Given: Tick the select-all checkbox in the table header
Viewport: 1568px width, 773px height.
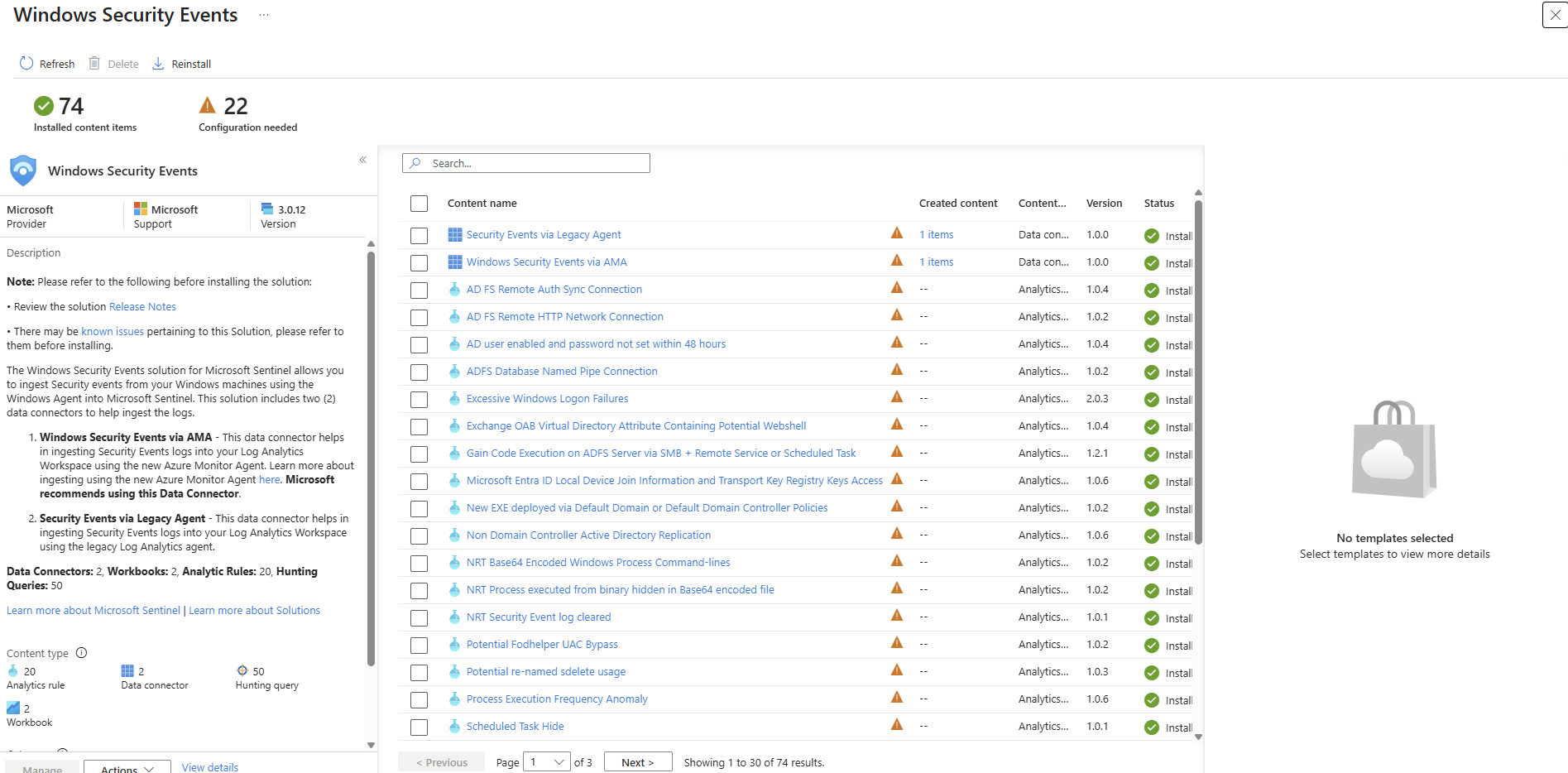Looking at the screenshot, I should click(x=420, y=204).
